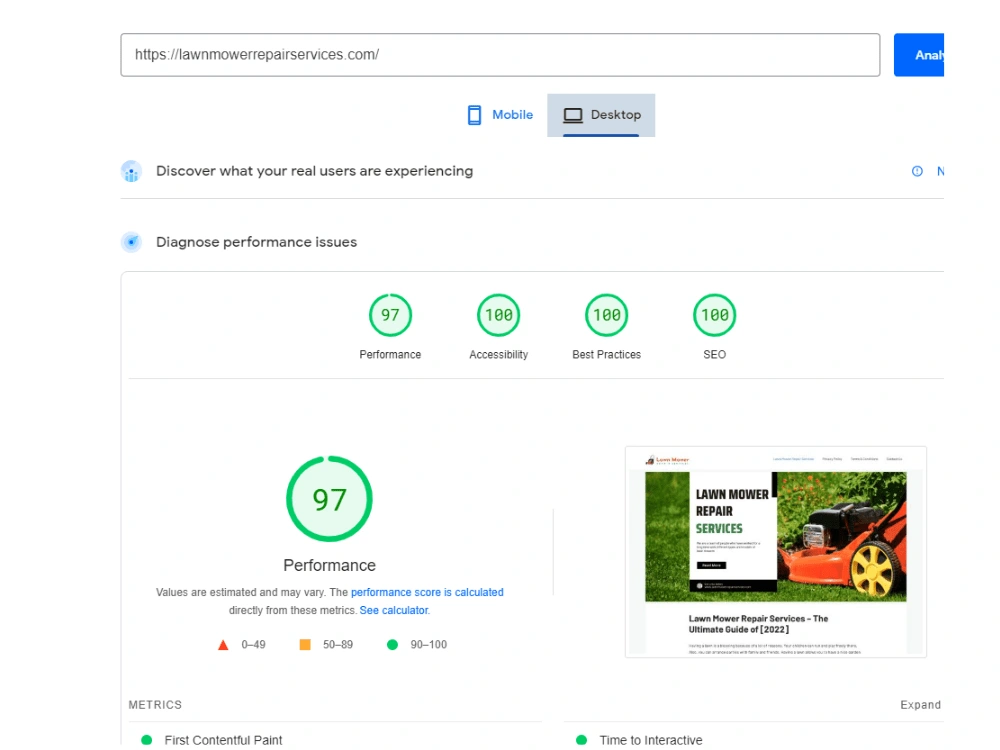Select the 100 Best Practices score gauge
The width and height of the screenshot is (1000, 750).
pyautogui.click(x=606, y=314)
